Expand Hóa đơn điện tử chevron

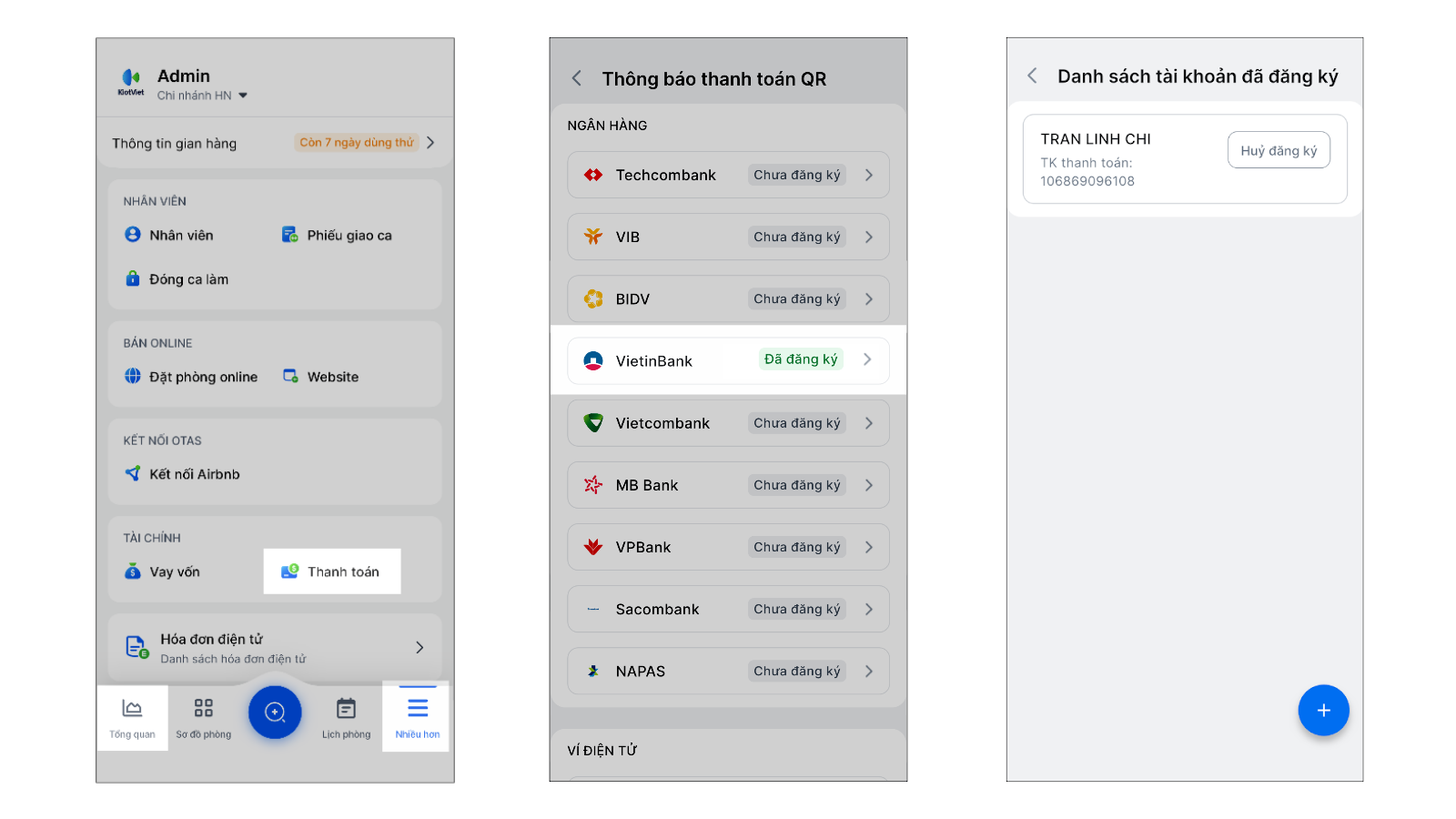(420, 647)
